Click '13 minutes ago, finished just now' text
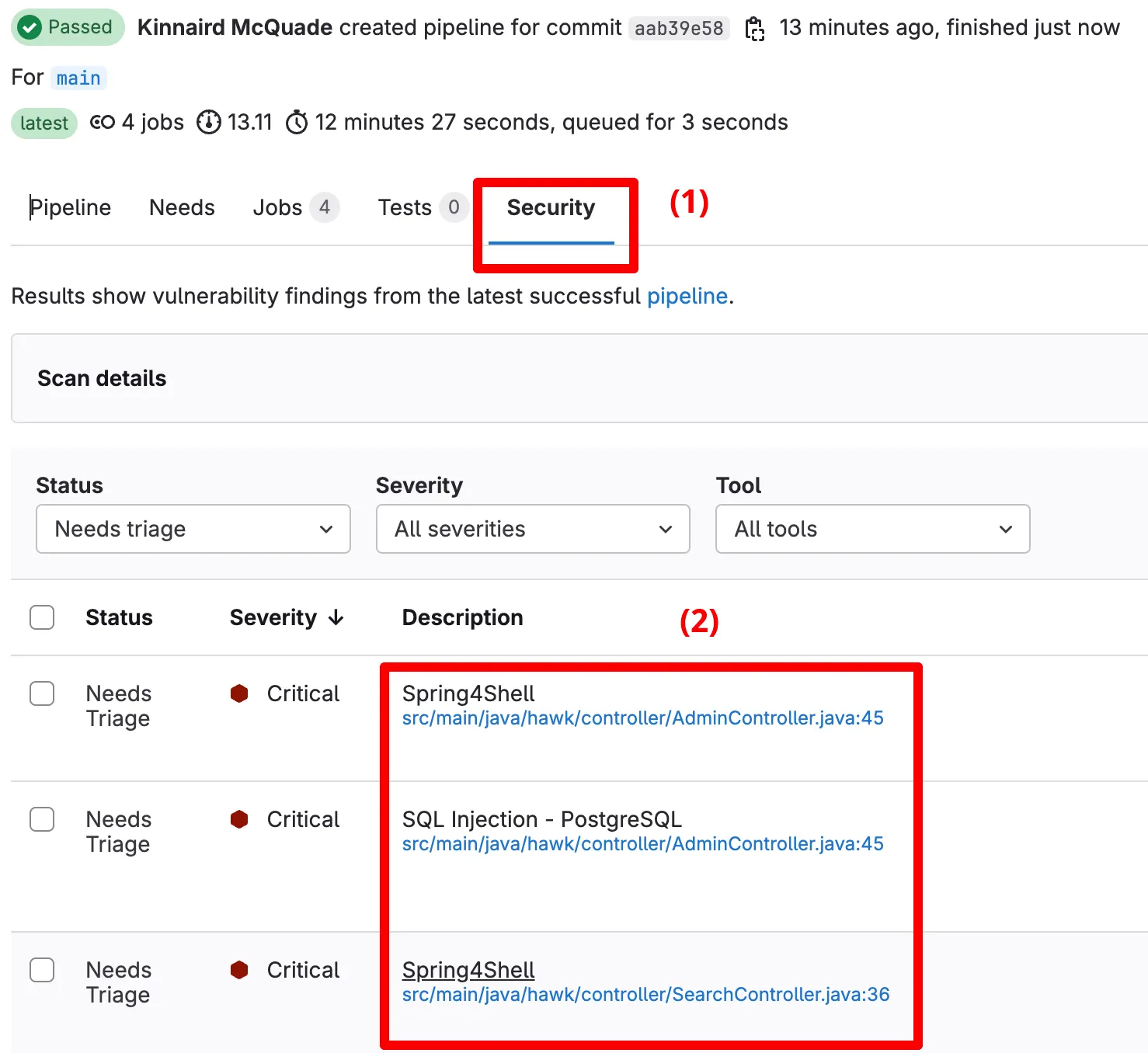This screenshot has height=1053, width=1148. [950, 28]
